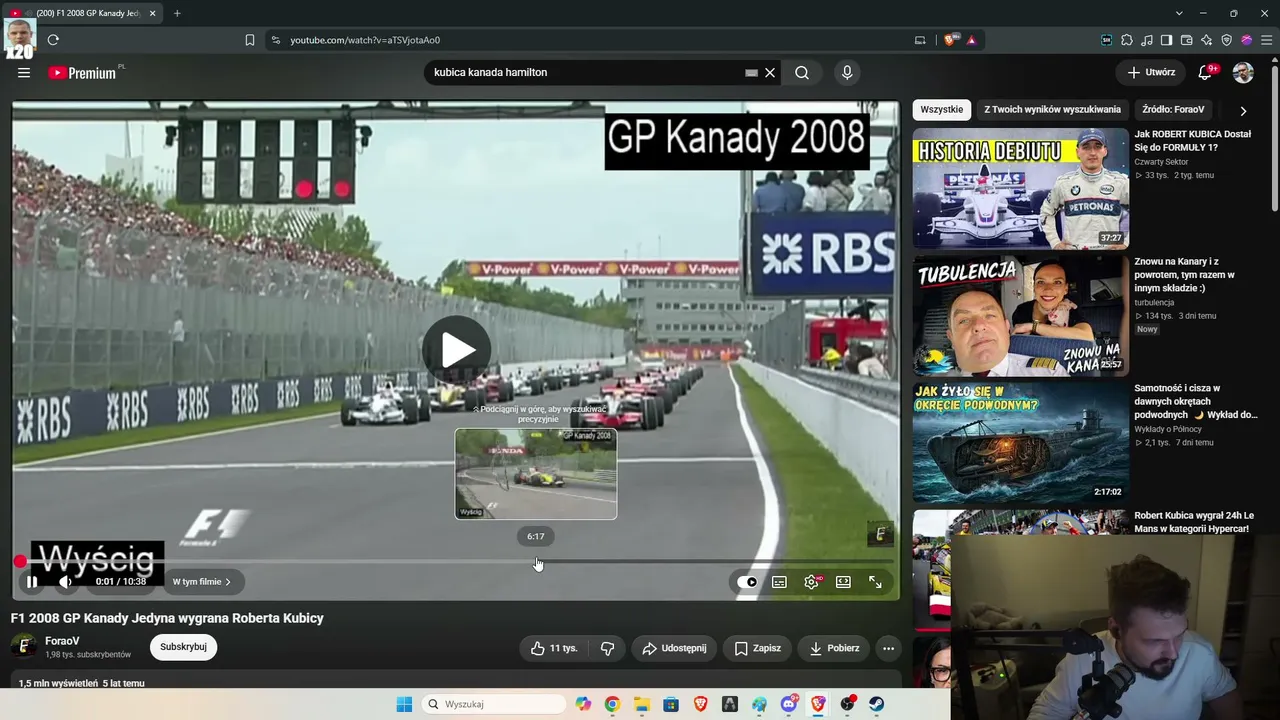Open the 'Czwarty Sektor' channel link

pyautogui.click(x=1161, y=162)
